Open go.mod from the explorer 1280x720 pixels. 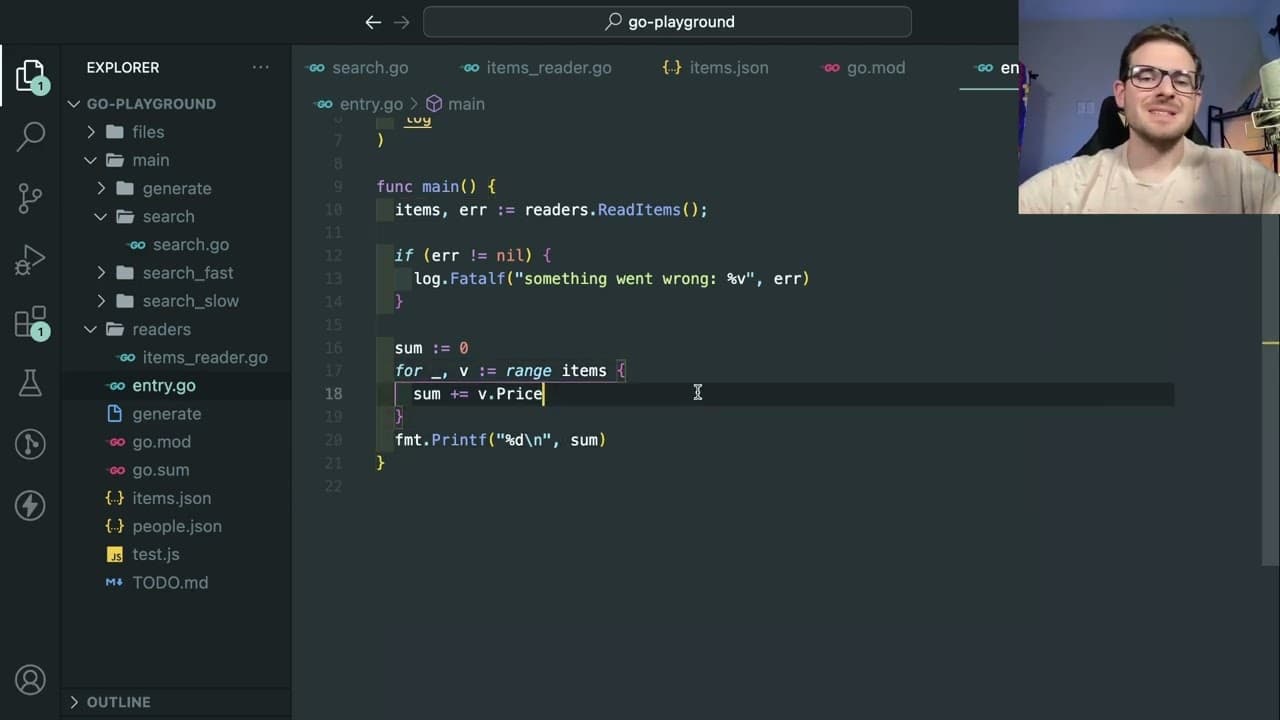161,442
